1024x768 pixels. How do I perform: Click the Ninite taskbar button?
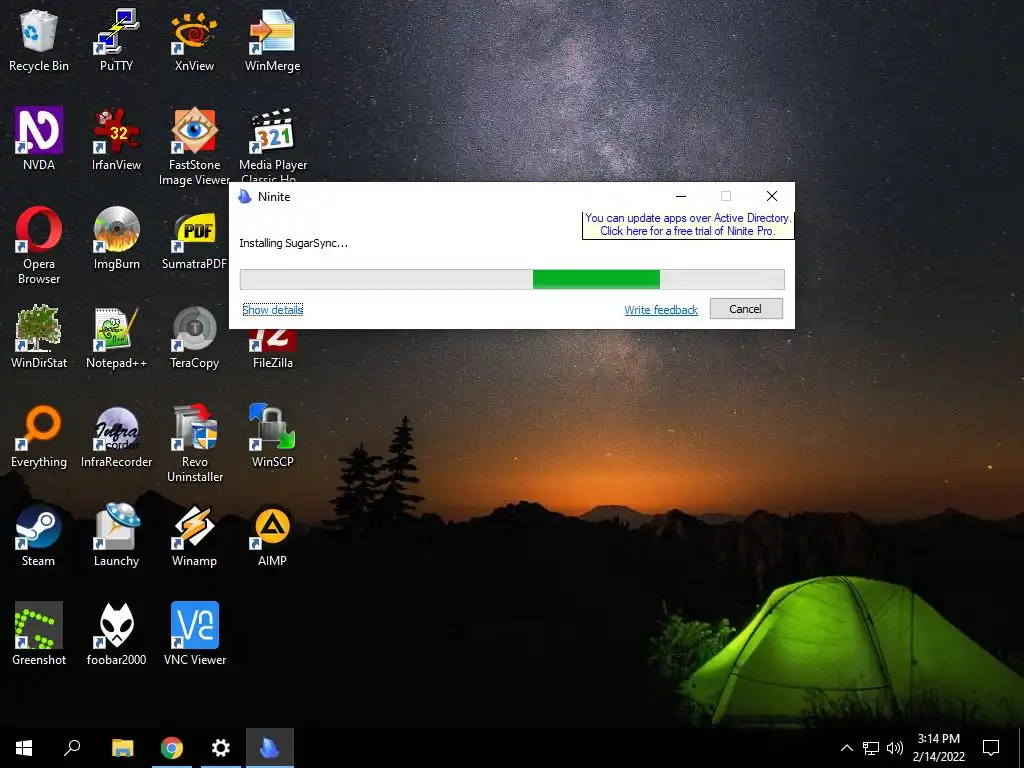270,748
